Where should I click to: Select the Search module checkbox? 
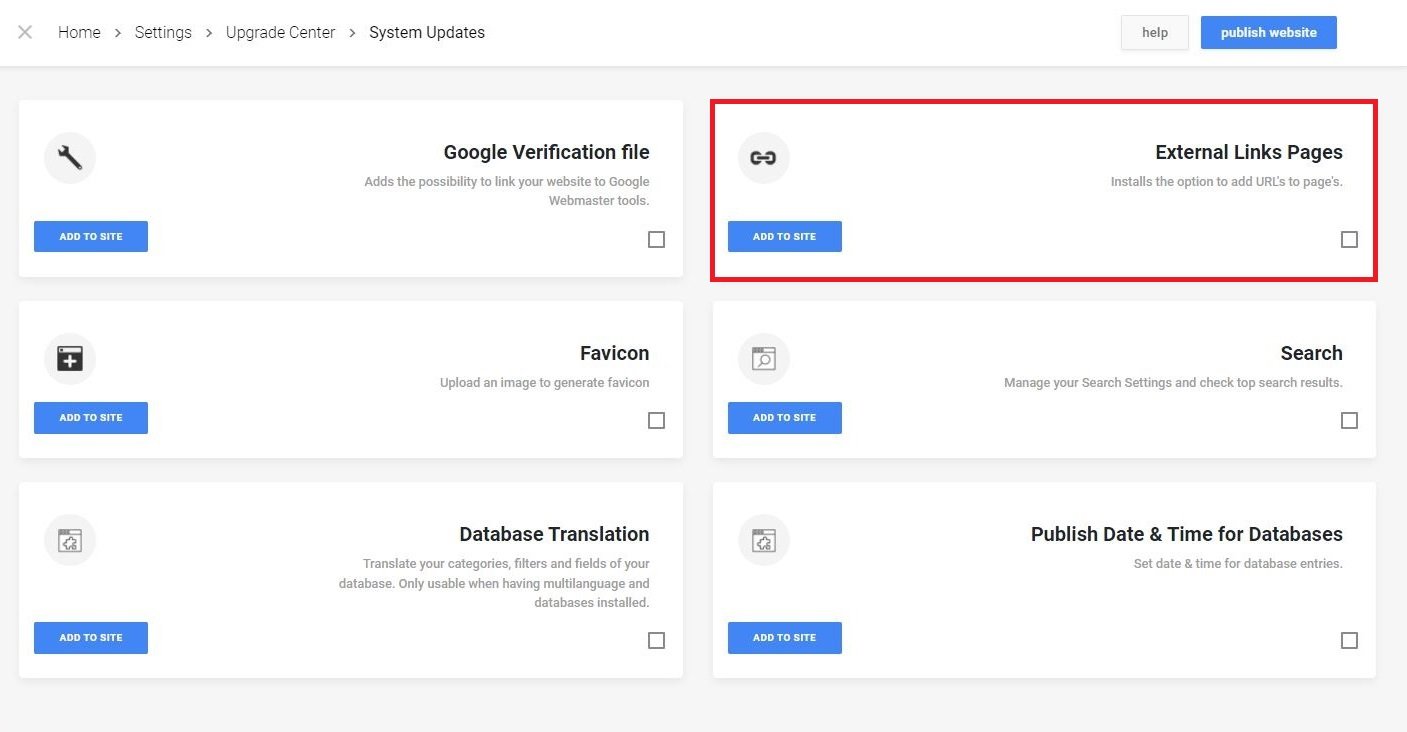[x=1349, y=420]
